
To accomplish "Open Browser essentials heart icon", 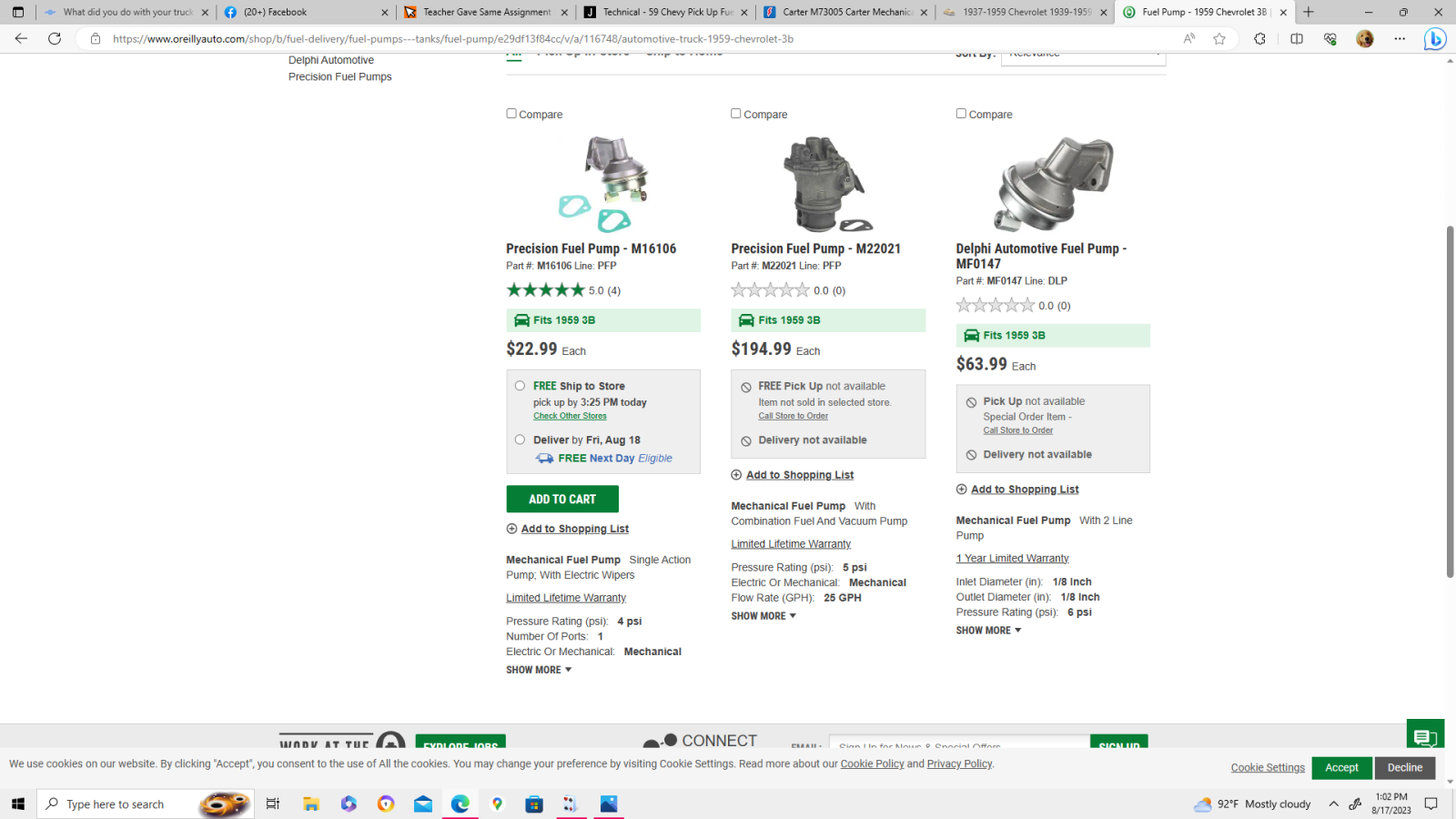I will click(1330, 38).
